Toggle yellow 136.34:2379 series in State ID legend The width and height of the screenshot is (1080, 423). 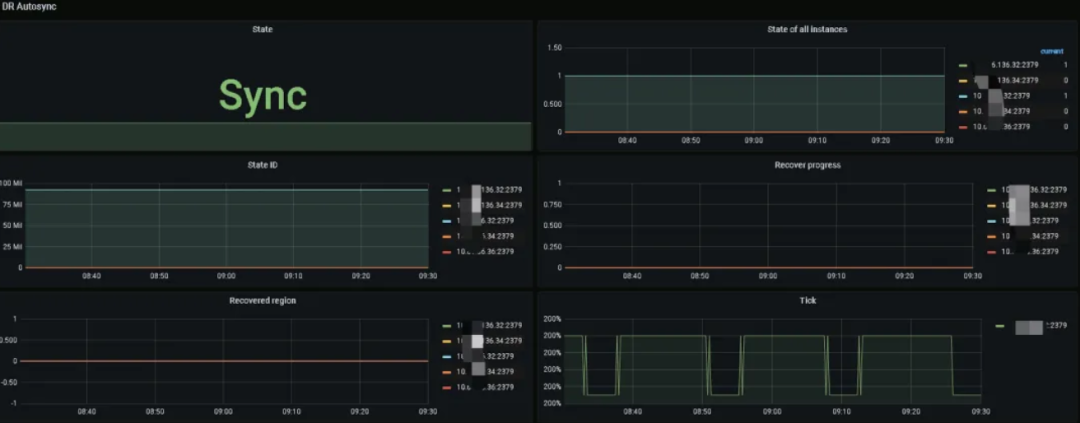[x=490, y=205]
